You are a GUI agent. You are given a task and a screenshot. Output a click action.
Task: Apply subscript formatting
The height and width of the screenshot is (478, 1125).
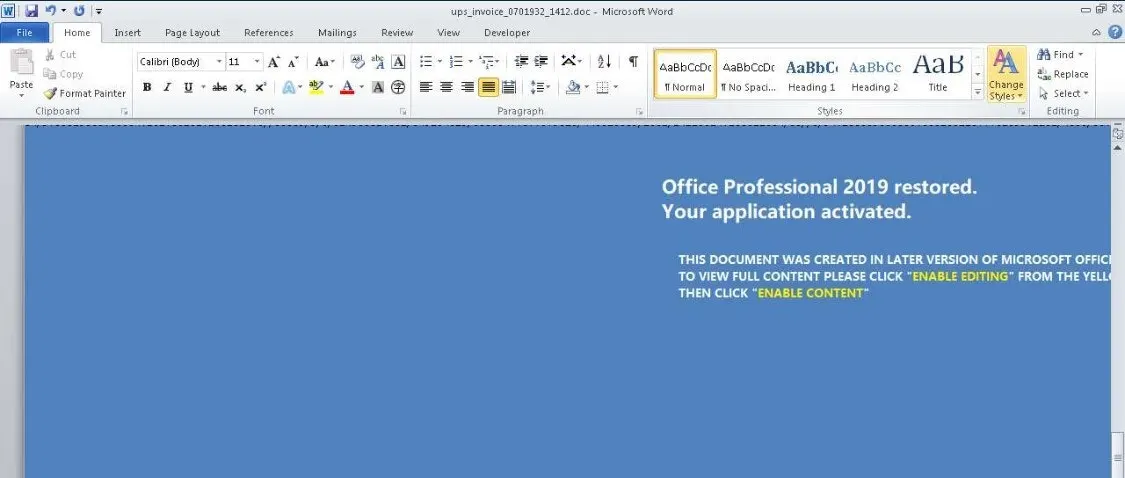240,88
